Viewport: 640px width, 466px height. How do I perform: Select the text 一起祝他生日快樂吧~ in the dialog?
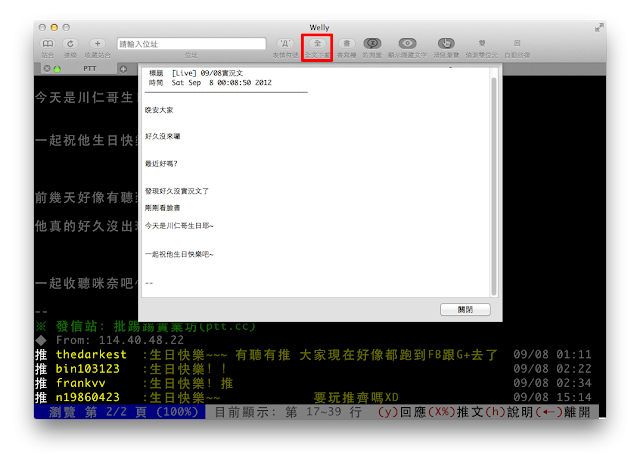point(179,255)
